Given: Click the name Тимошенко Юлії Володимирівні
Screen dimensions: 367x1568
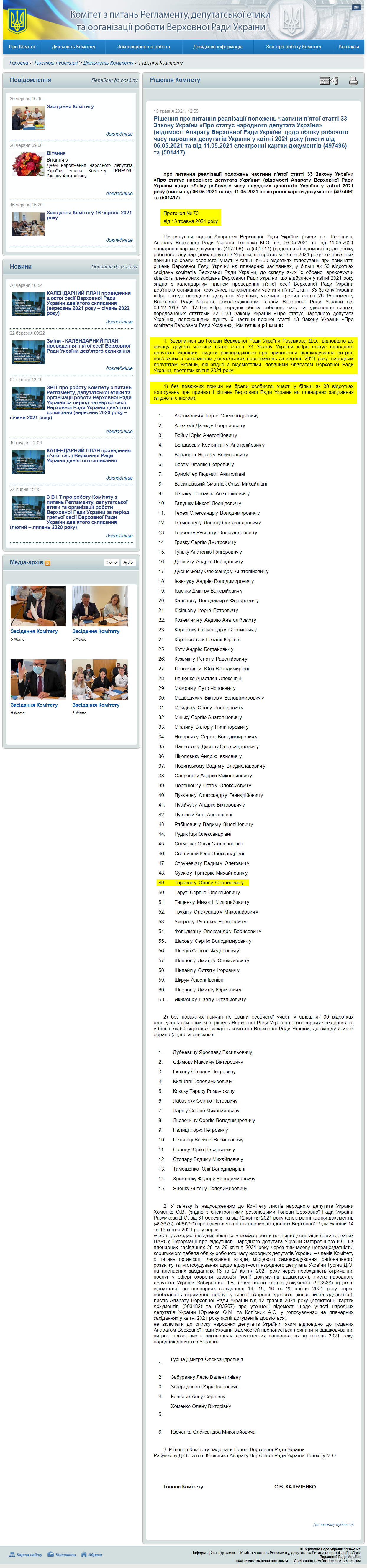Looking at the screenshot, I should 209,1169.
